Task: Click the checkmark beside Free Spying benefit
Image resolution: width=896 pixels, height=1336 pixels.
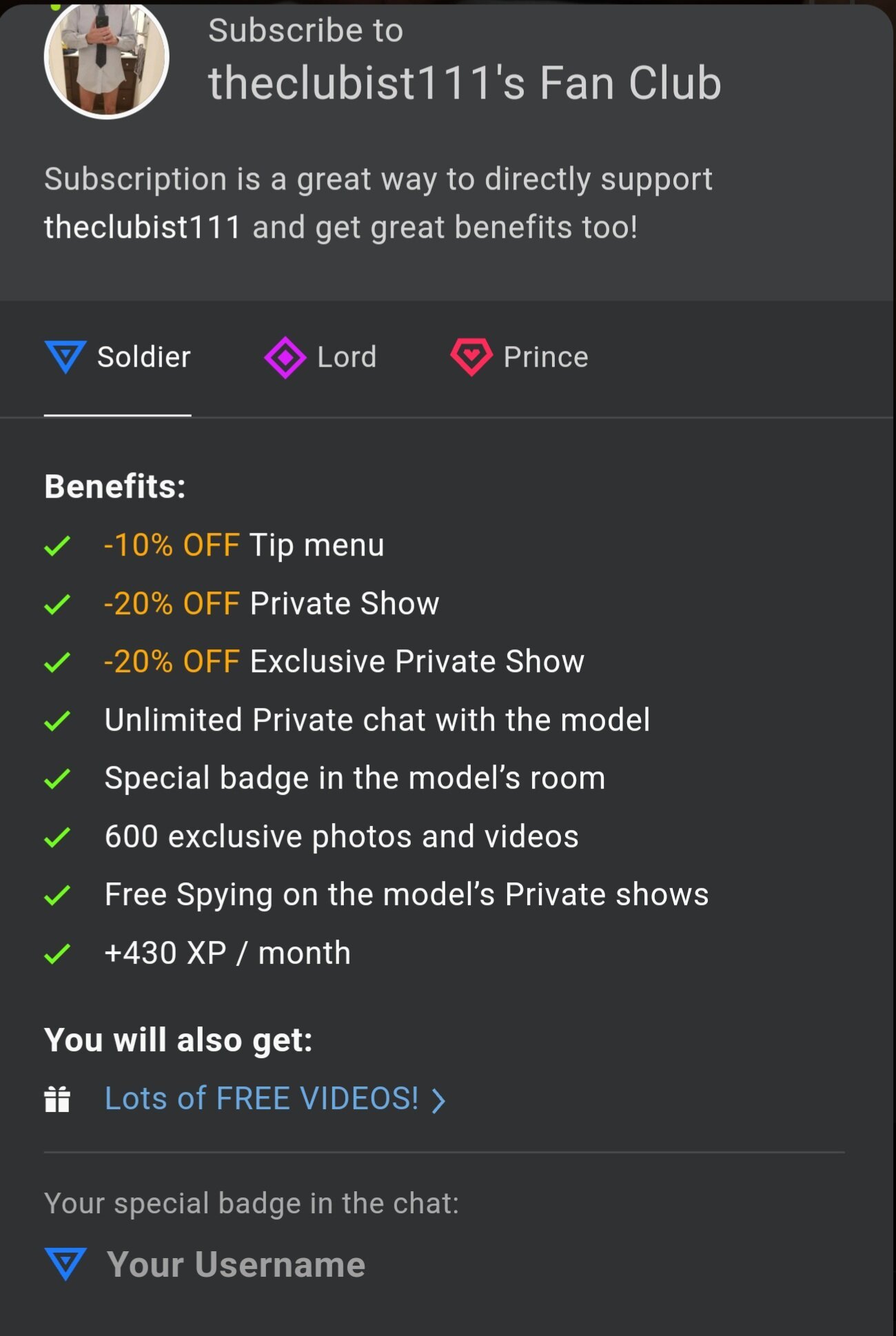Action: (57, 895)
